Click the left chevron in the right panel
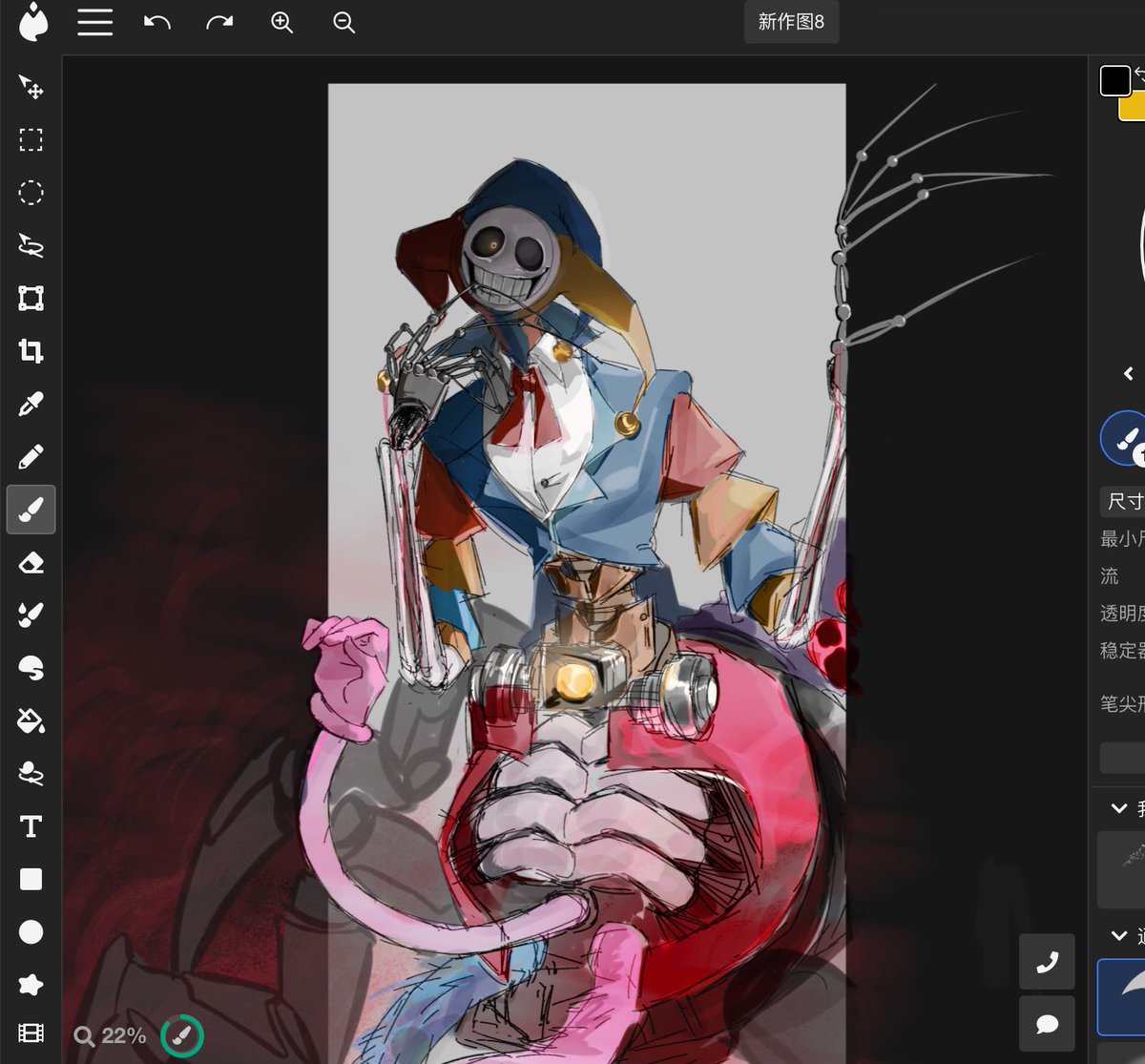This screenshot has height=1064, width=1145. [1128, 373]
